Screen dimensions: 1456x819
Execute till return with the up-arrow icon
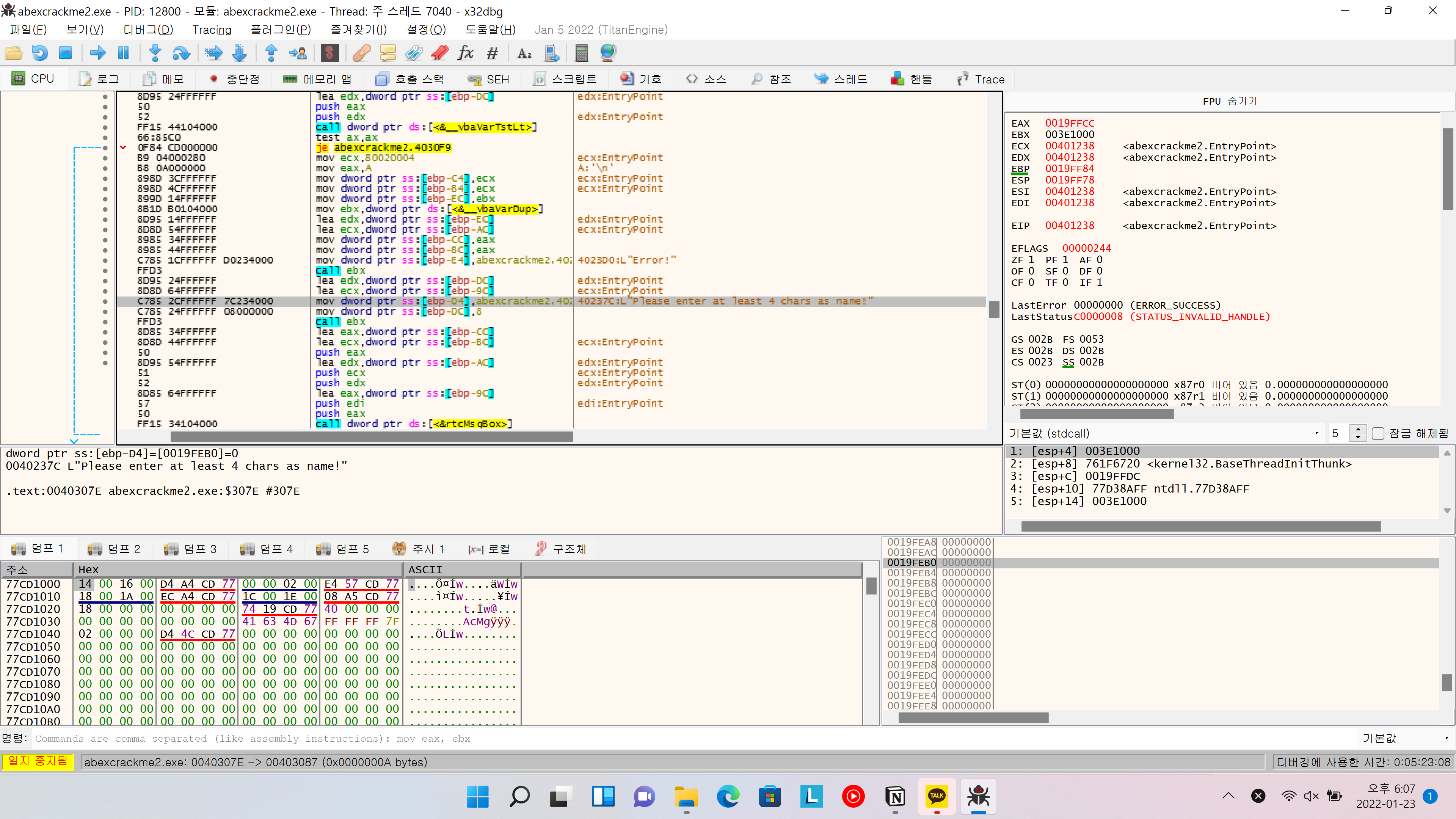[271, 53]
